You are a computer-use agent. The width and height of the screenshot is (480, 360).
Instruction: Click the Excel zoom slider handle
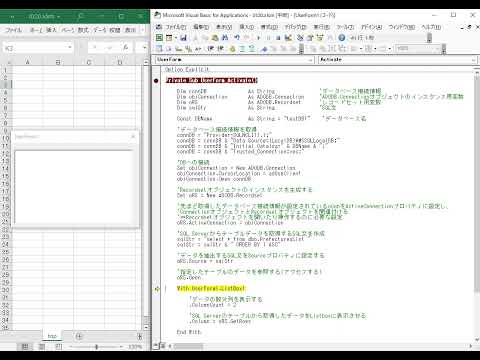coord(96,347)
